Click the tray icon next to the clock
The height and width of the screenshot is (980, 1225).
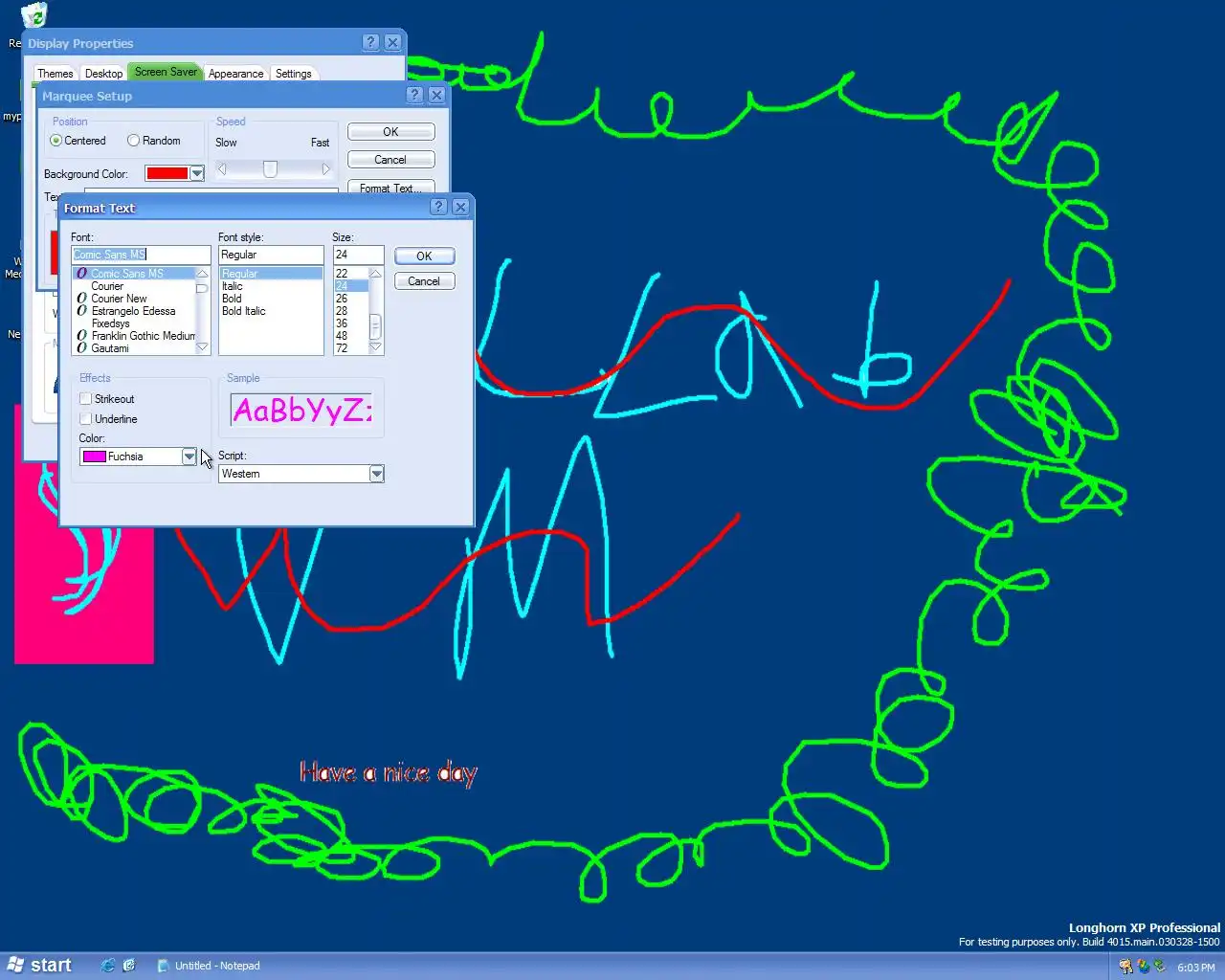[1160, 967]
